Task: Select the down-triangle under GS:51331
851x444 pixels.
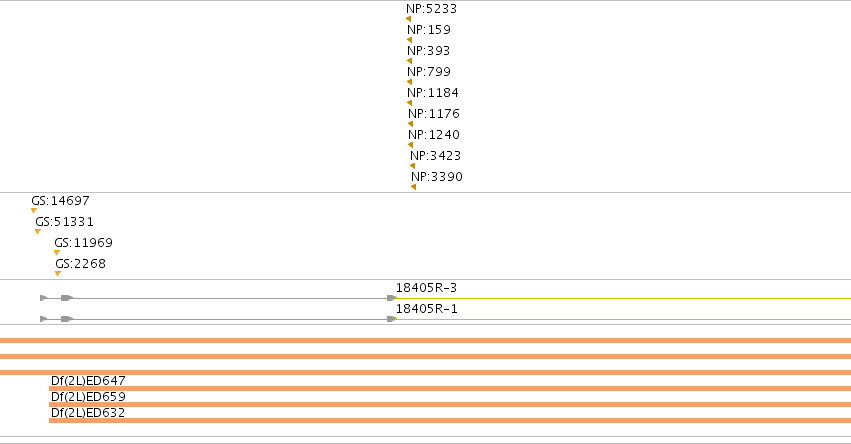Action: tap(38, 232)
